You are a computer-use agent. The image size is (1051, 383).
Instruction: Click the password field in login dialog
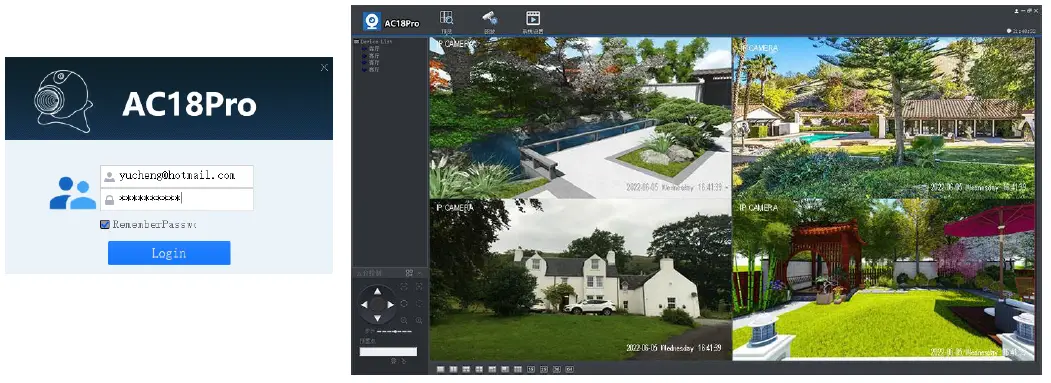[x=177, y=199]
